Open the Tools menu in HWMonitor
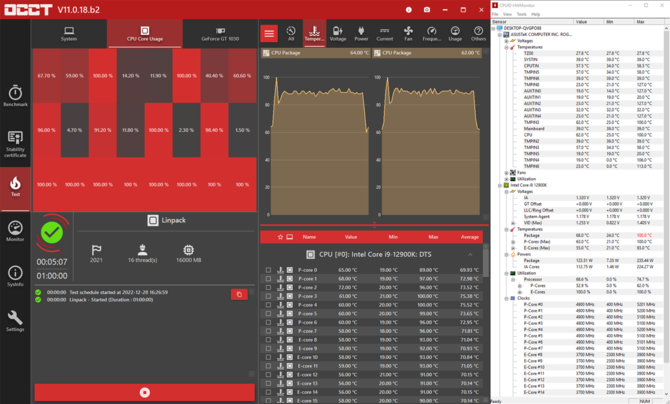Viewport: 670px width, 404px height. tap(521, 14)
